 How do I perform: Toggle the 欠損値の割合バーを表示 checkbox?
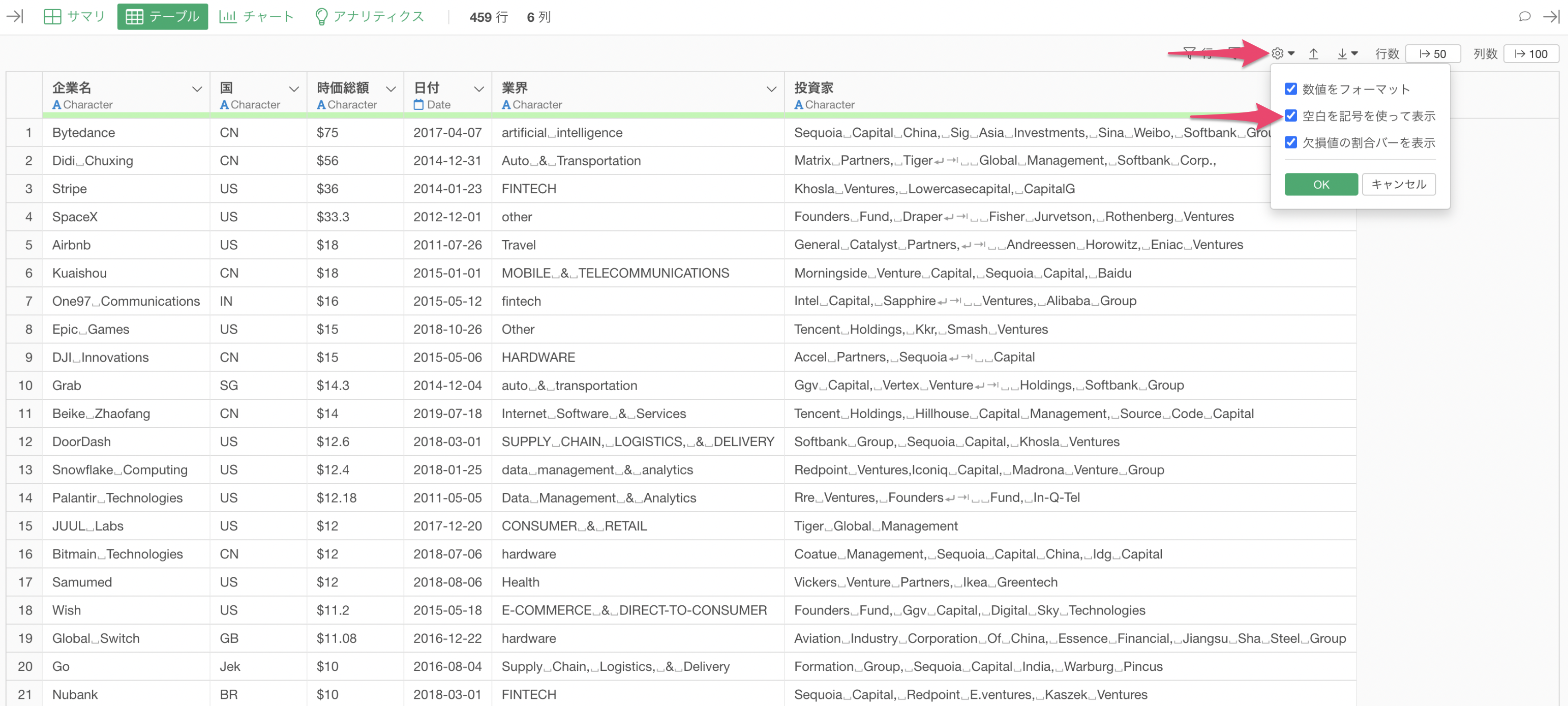point(1290,142)
